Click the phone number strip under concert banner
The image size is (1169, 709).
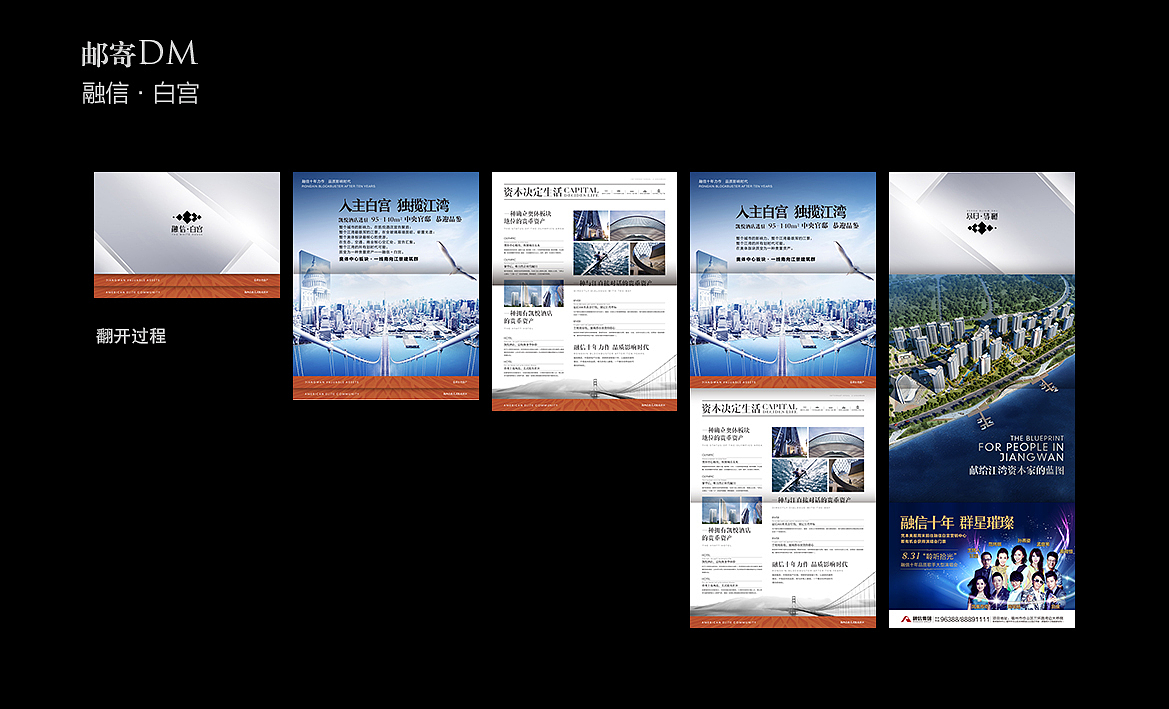982,619
